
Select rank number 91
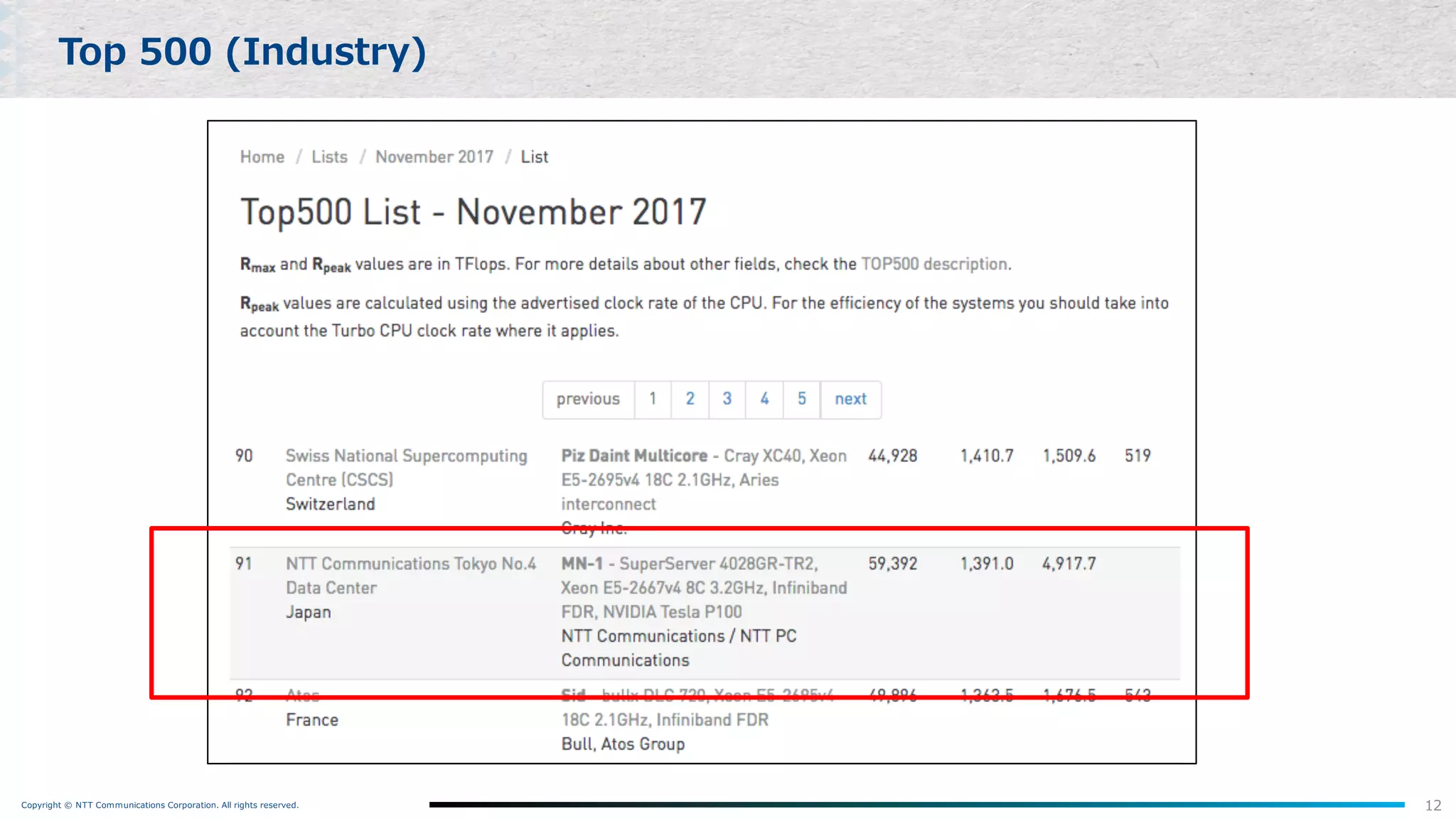pos(244,564)
